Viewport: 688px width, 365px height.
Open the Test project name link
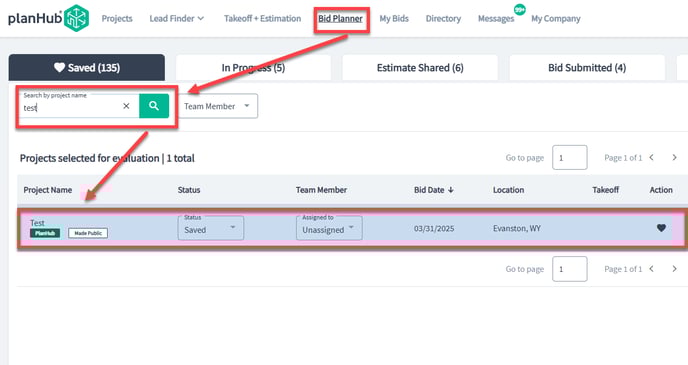tap(37, 223)
